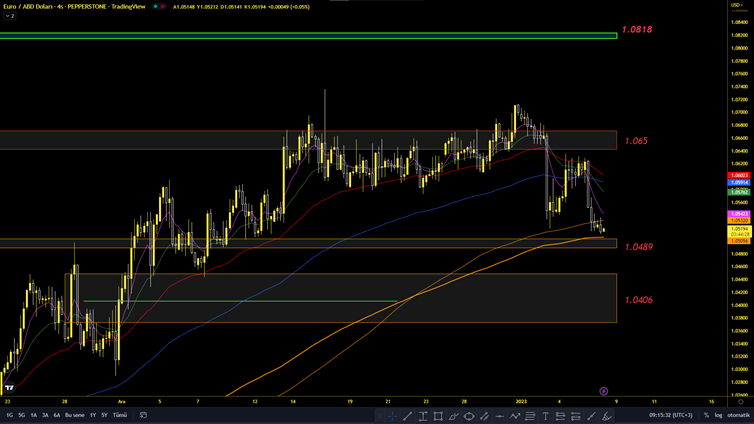Set range to 1A
This screenshot has height=424, width=754.
tap(34, 415)
